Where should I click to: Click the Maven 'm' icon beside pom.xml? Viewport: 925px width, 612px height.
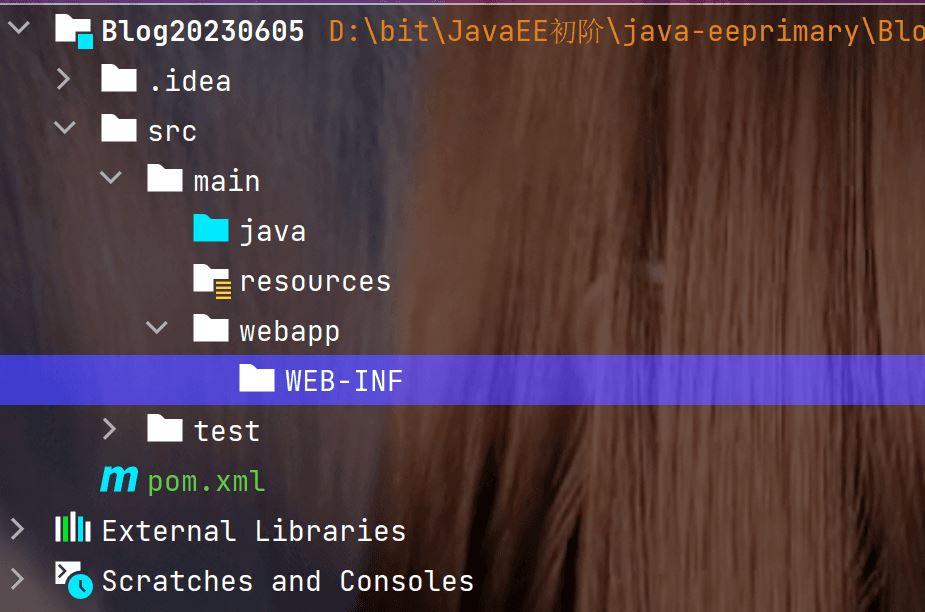[x=119, y=480]
